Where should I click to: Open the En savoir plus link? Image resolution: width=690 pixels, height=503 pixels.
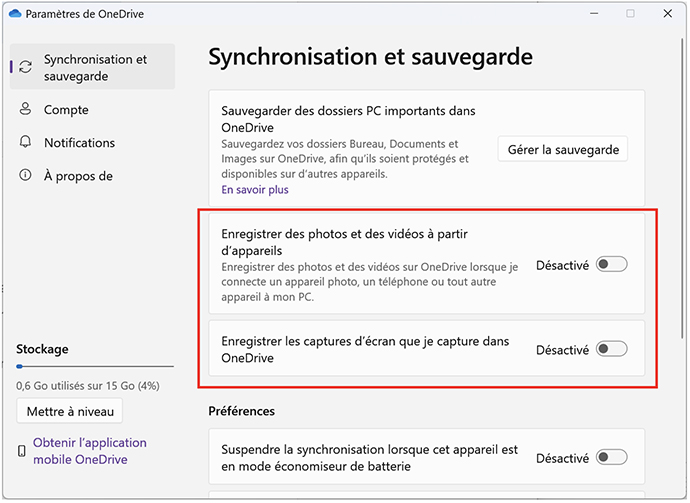tap(254, 189)
